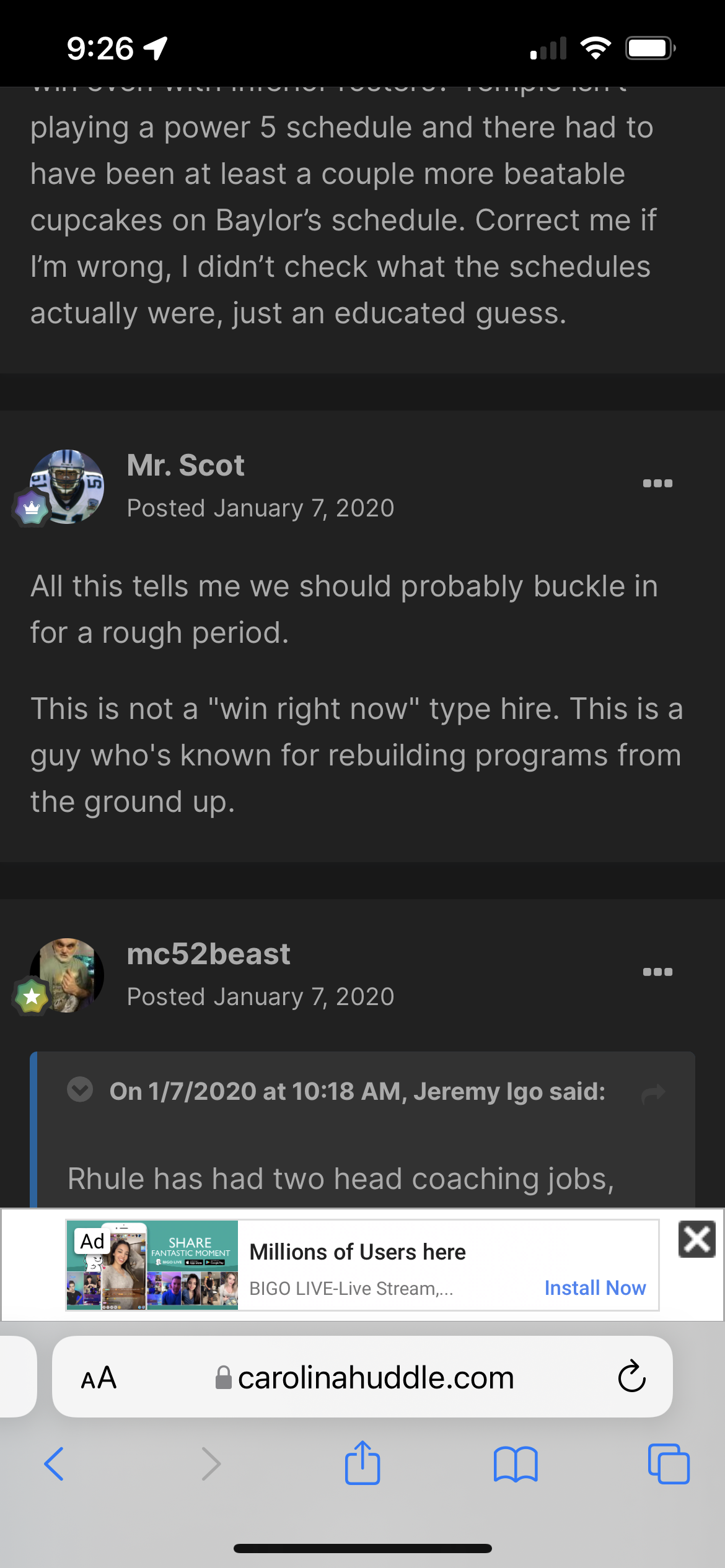
Task: Open Safari bookmarks
Action: coord(516,1464)
